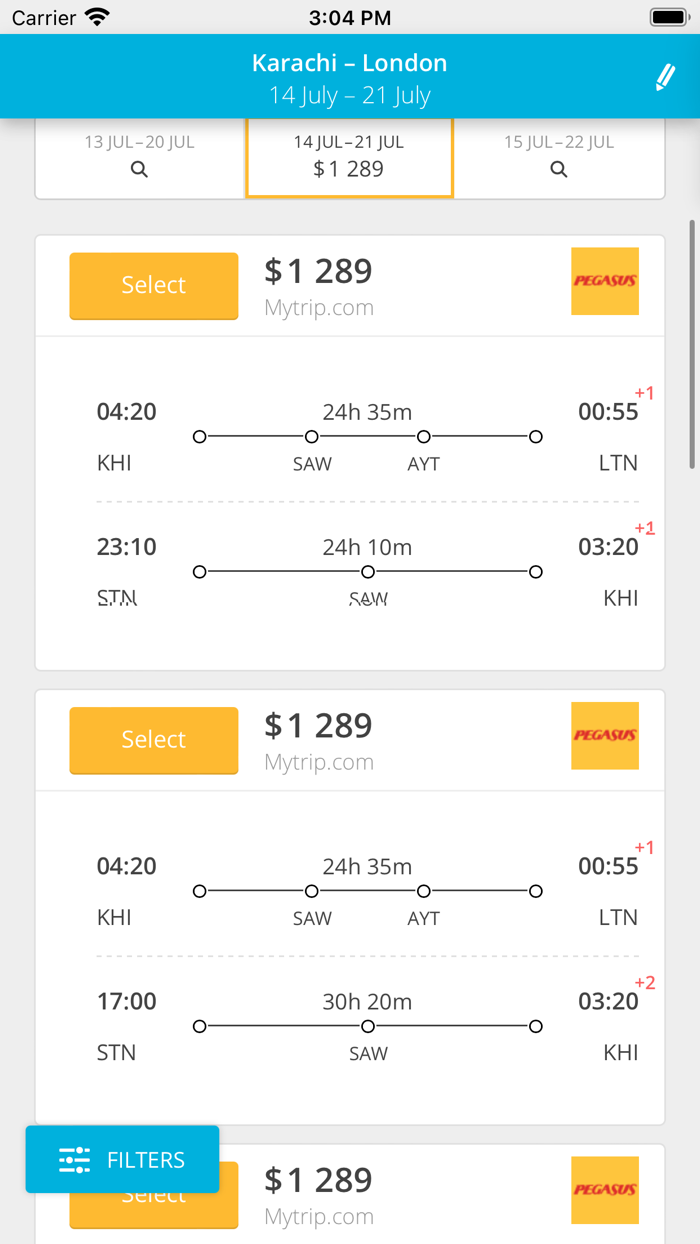The height and width of the screenshot is (1244, 700).
Task: Tap the AYT stopover dot on second outbound
Action: click(424, 891)
